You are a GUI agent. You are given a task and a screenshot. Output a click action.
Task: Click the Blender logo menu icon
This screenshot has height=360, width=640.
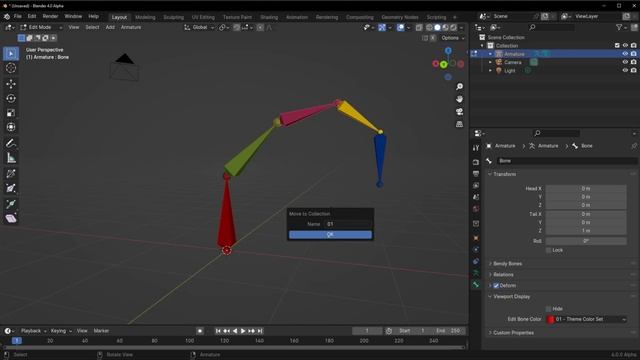[7, 17]
